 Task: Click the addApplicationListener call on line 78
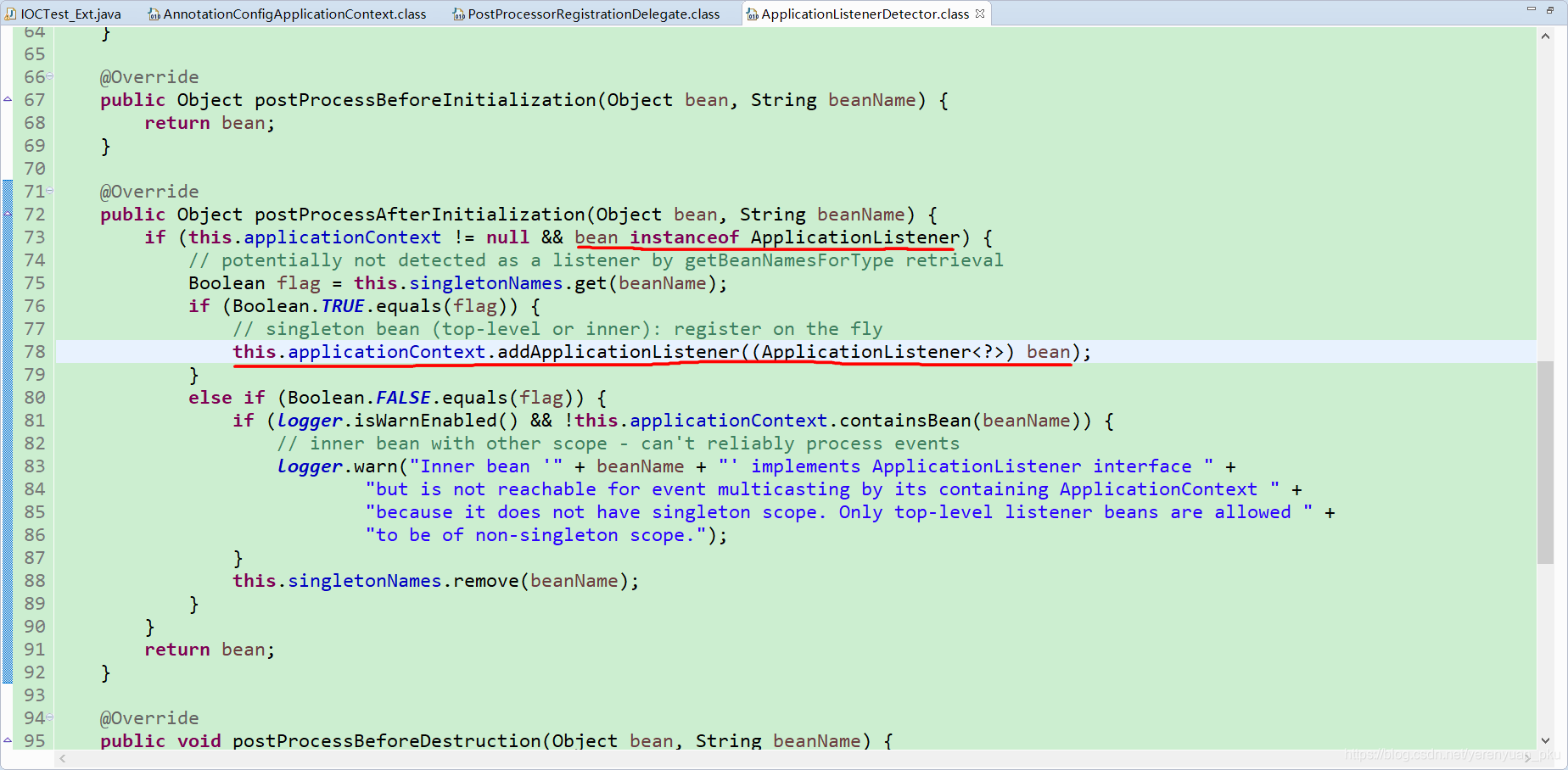click(x=619, y=352)
